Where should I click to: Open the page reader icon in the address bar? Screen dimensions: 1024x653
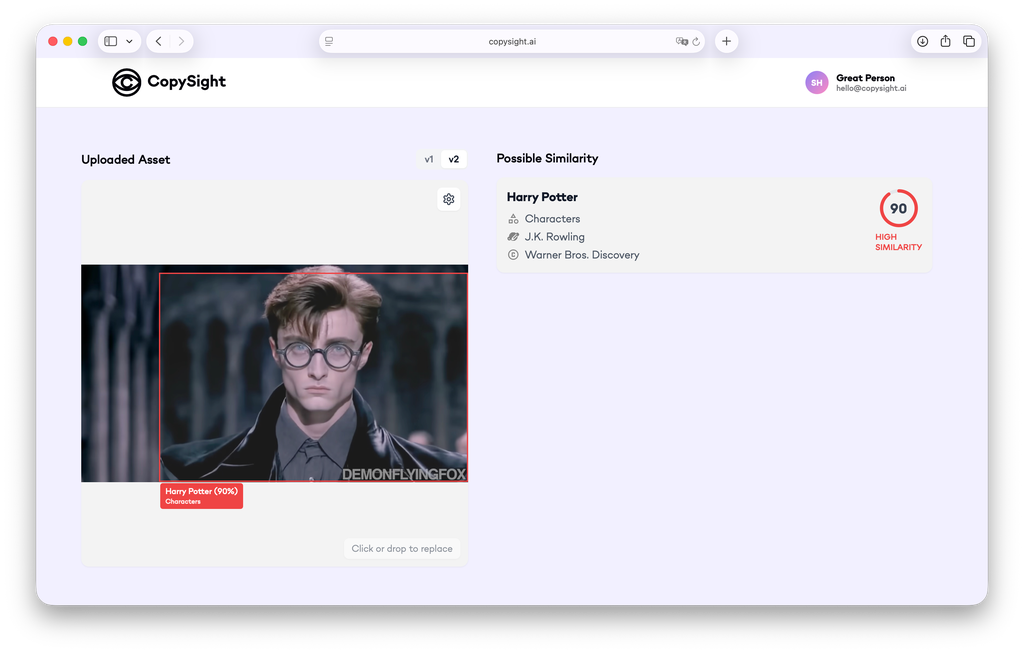point(329,41)
